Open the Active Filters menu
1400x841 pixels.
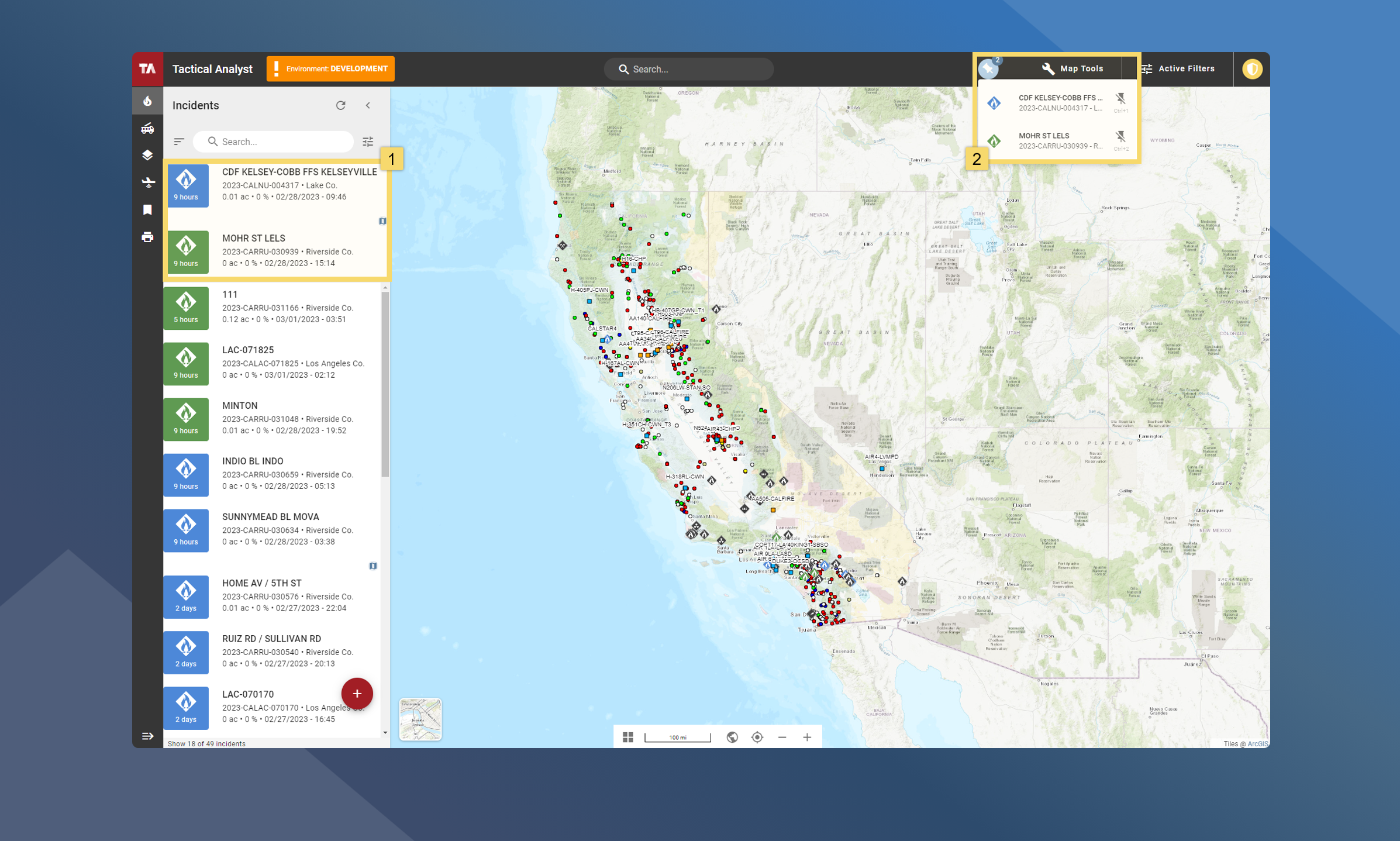(x=1178, y=68)
